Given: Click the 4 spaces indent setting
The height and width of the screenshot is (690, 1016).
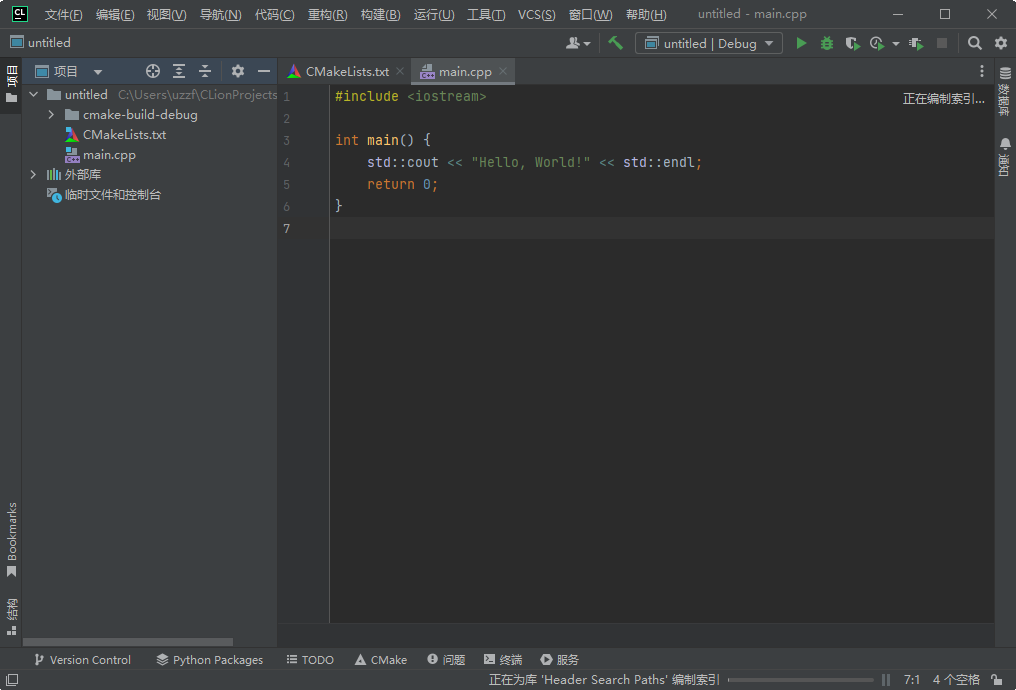Looking at the screenshot, I should [x=956, y=680].
